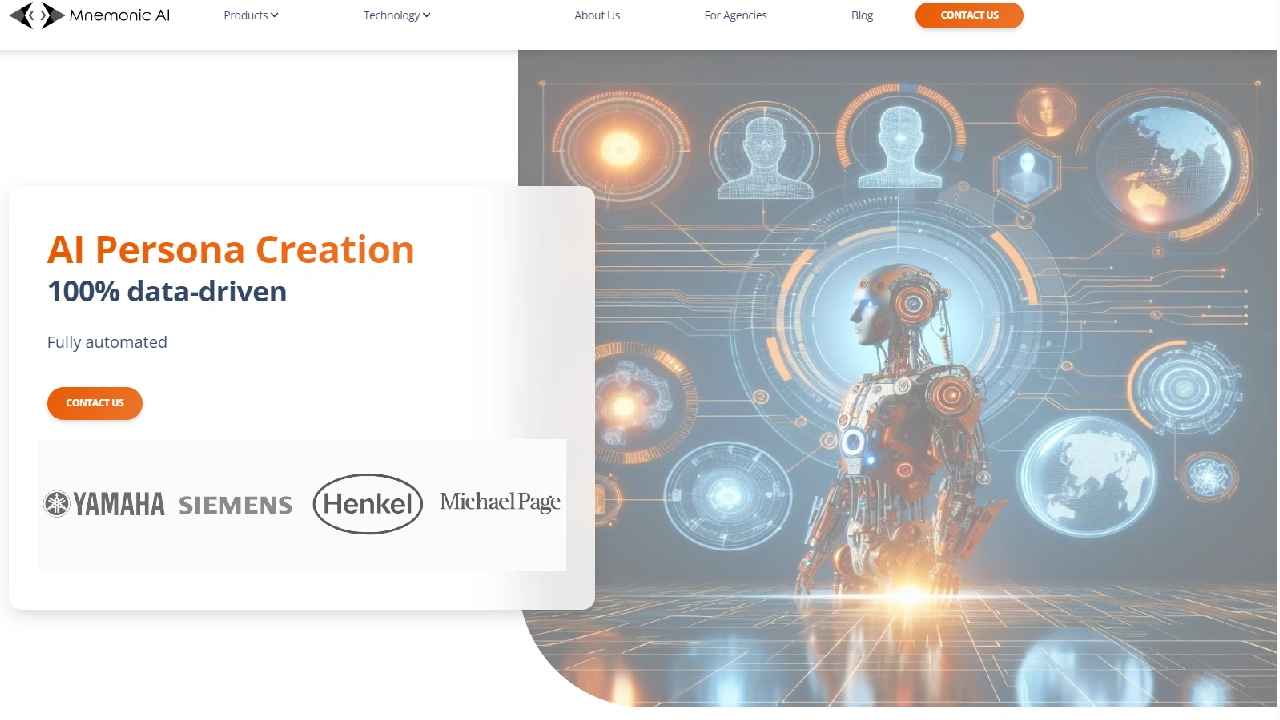The image size is (1280, 720).
Task: Click the AI Persona Creation heading
Action: [x=230, y=250]
